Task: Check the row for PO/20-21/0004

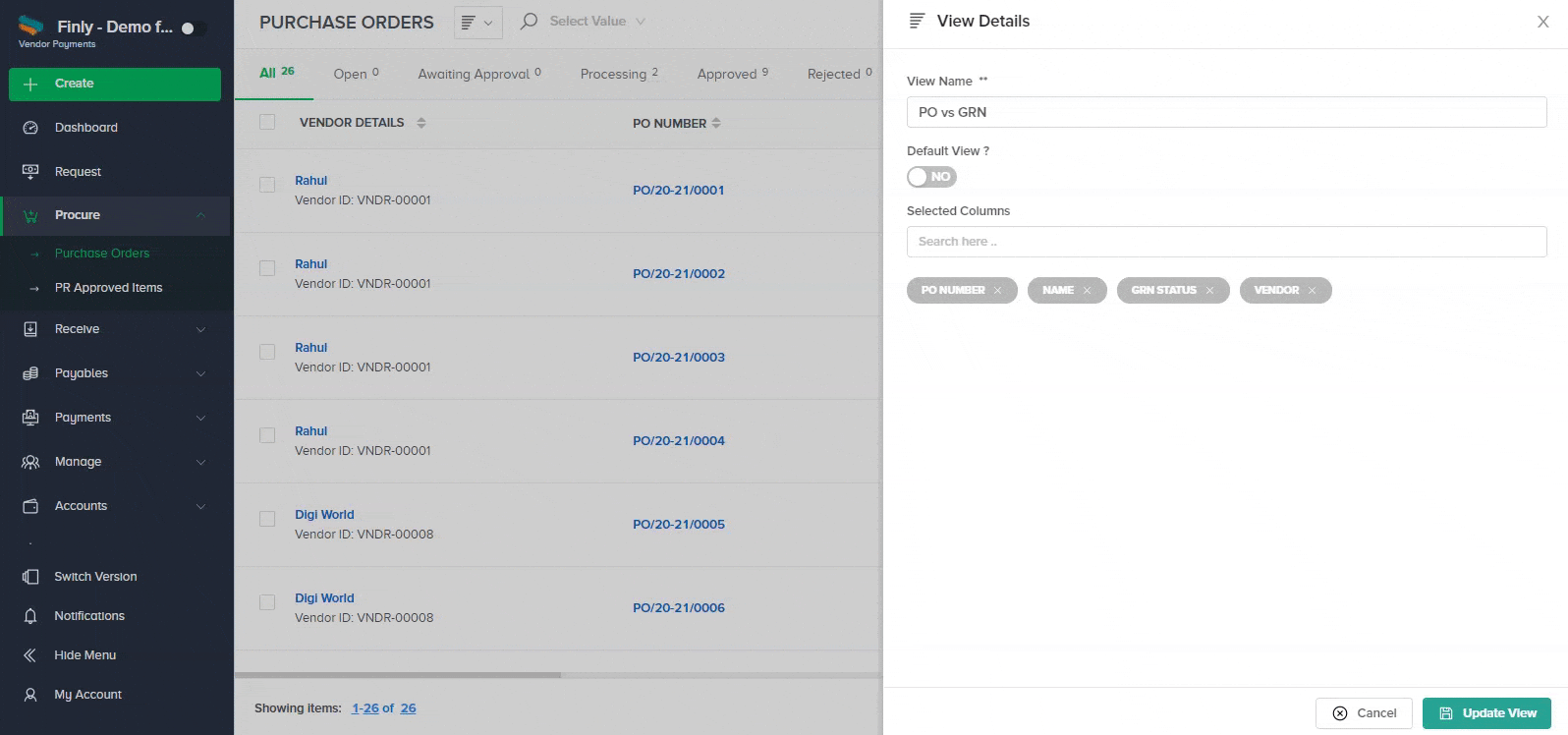Action: pos(267,434)
